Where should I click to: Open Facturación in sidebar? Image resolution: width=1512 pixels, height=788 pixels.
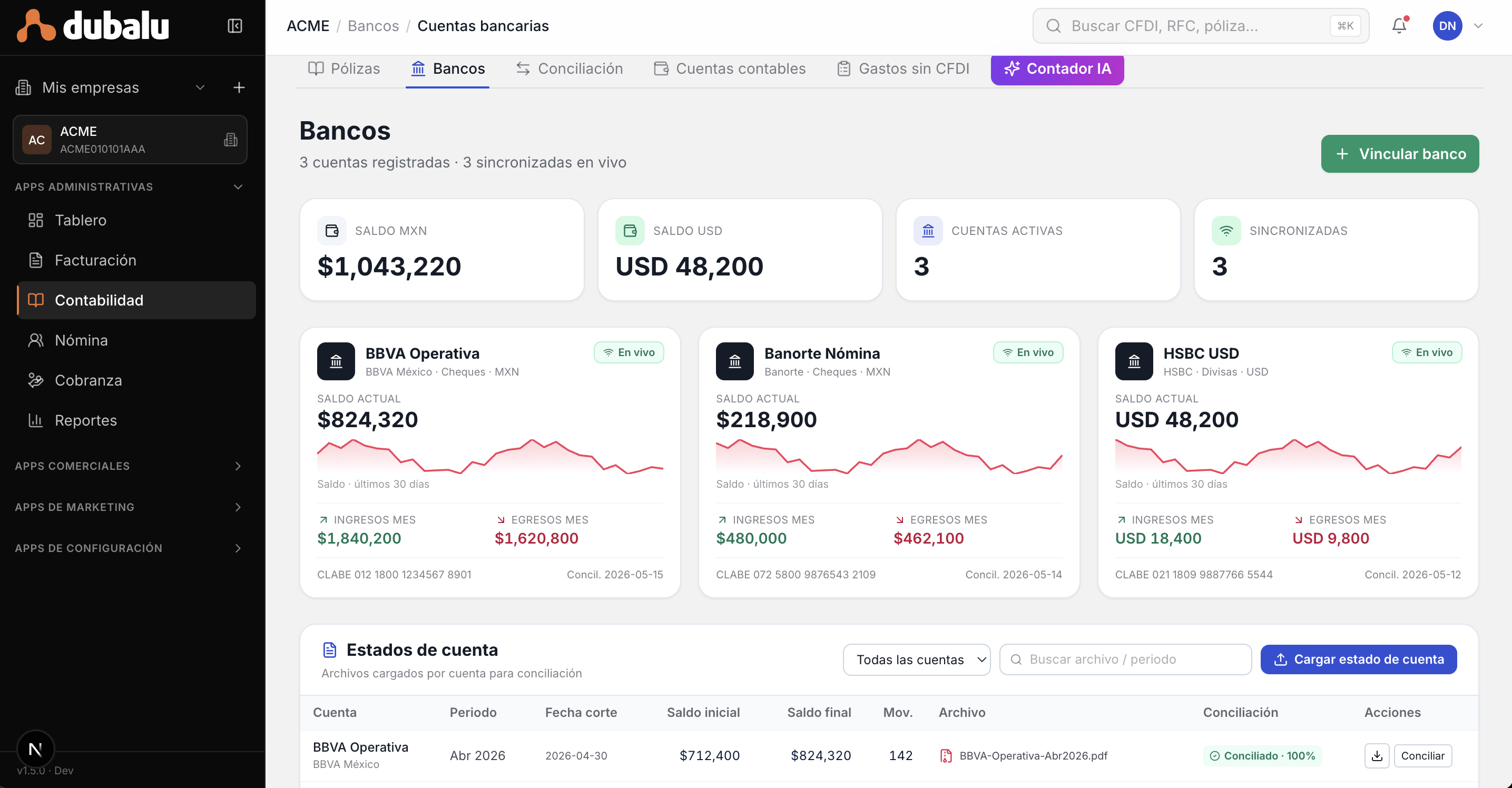135,260
